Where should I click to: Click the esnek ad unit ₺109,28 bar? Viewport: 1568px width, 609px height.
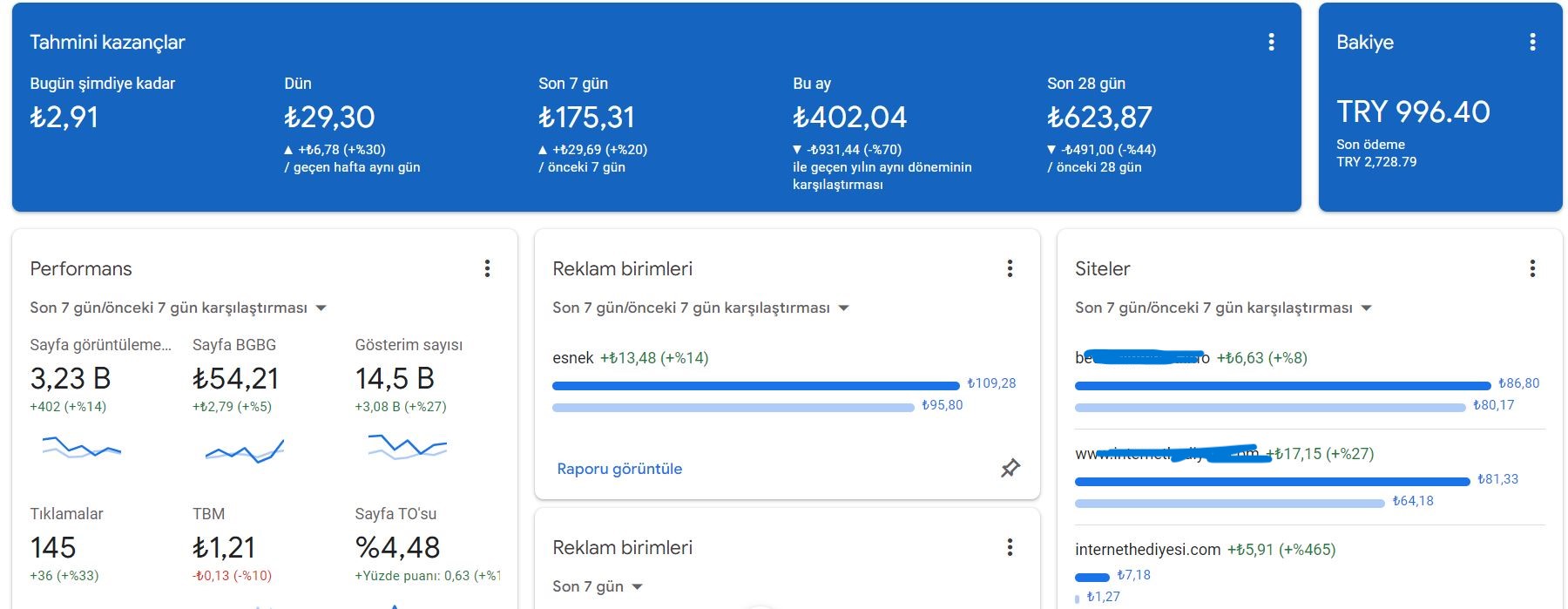tap(755, 385)
